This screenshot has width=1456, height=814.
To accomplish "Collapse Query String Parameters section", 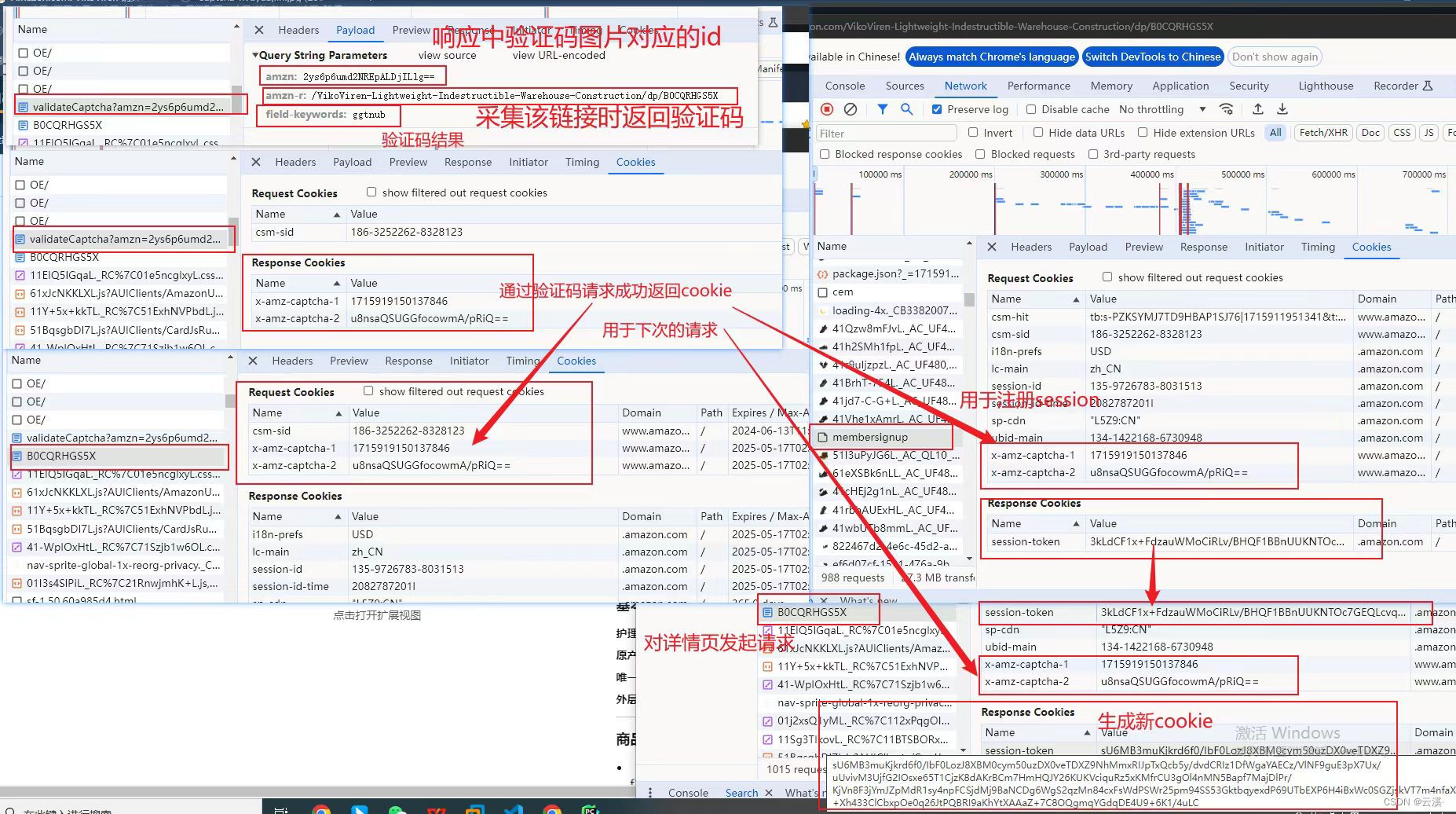I will (255, 55).
